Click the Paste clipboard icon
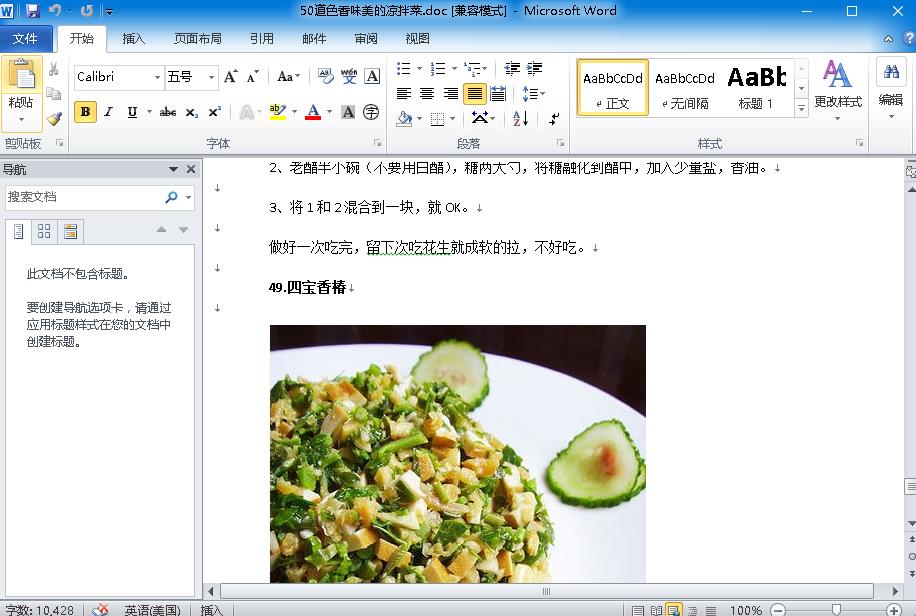 22,76
